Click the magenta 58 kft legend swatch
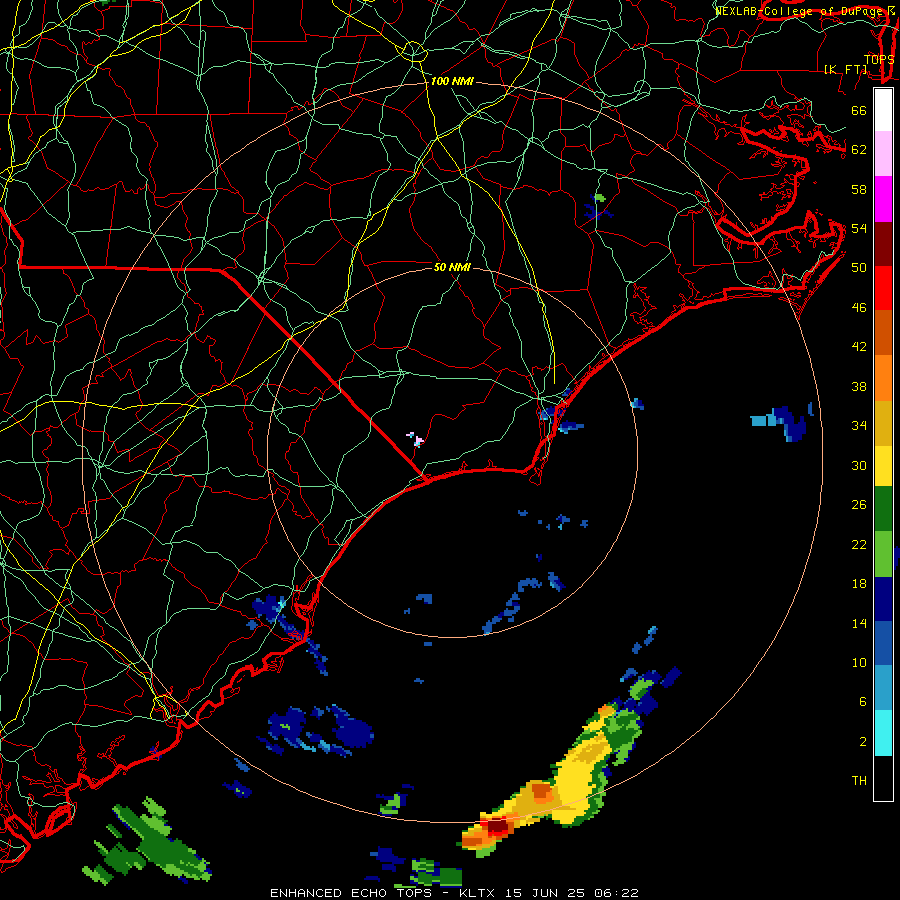 [x=883, y=199]
